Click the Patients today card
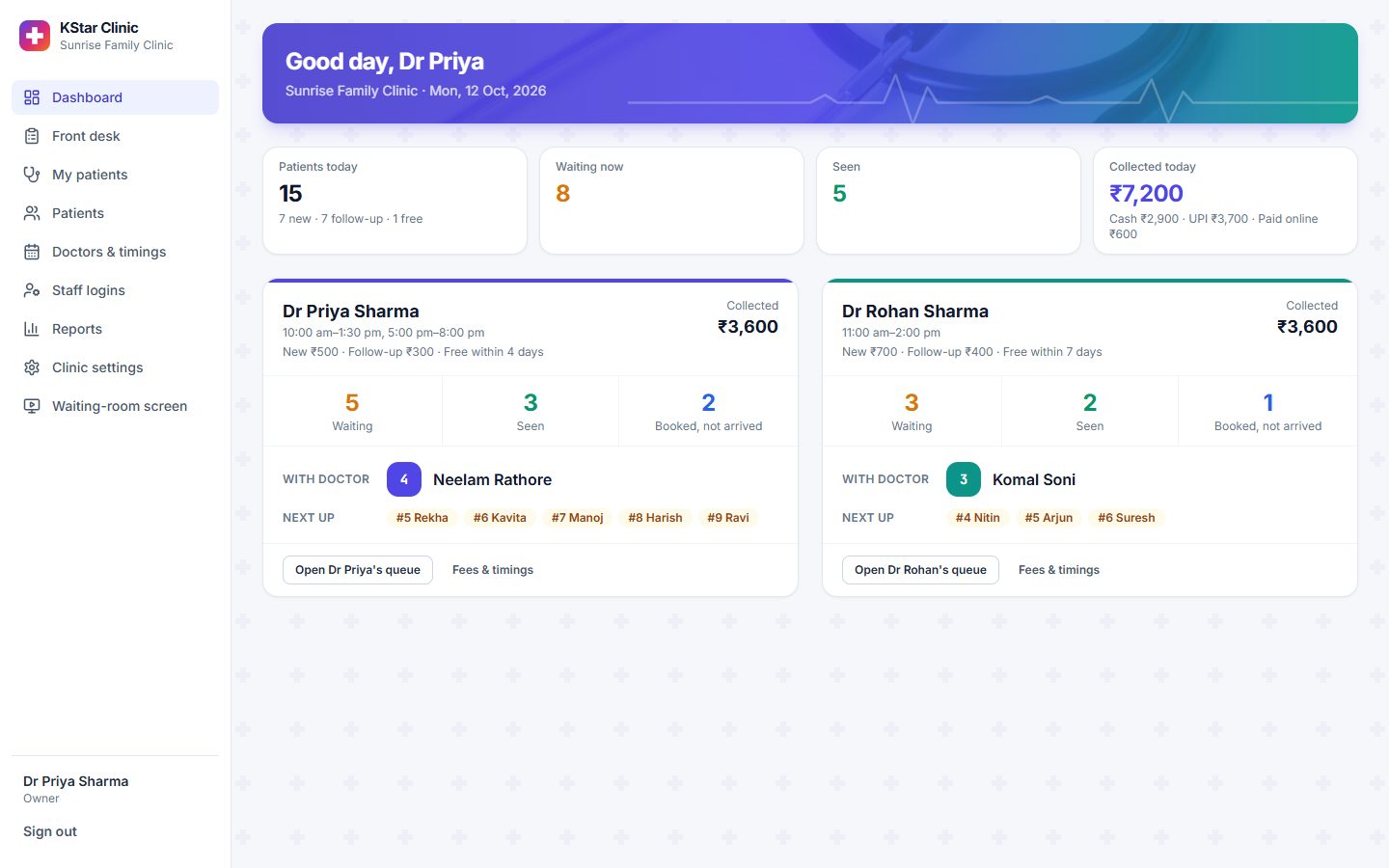This screenshot has height=868, width=1389. tap(395, 201)
